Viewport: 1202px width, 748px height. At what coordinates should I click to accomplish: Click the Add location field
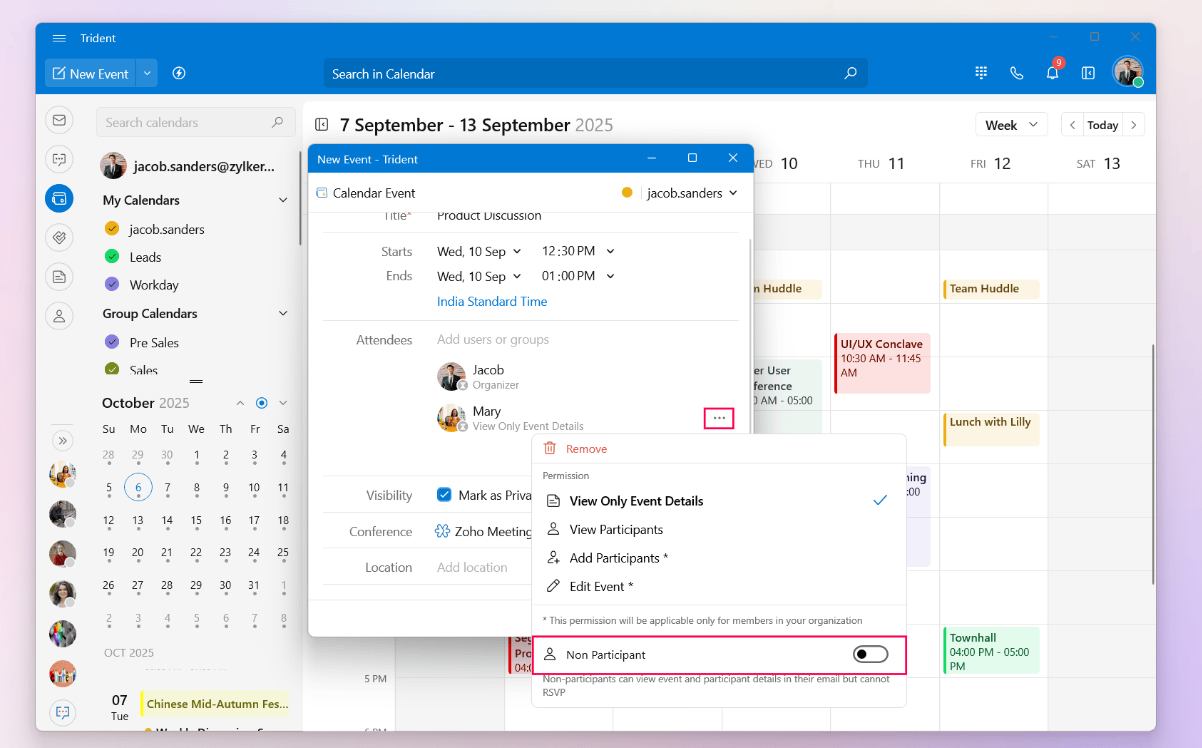click(472, 567)
